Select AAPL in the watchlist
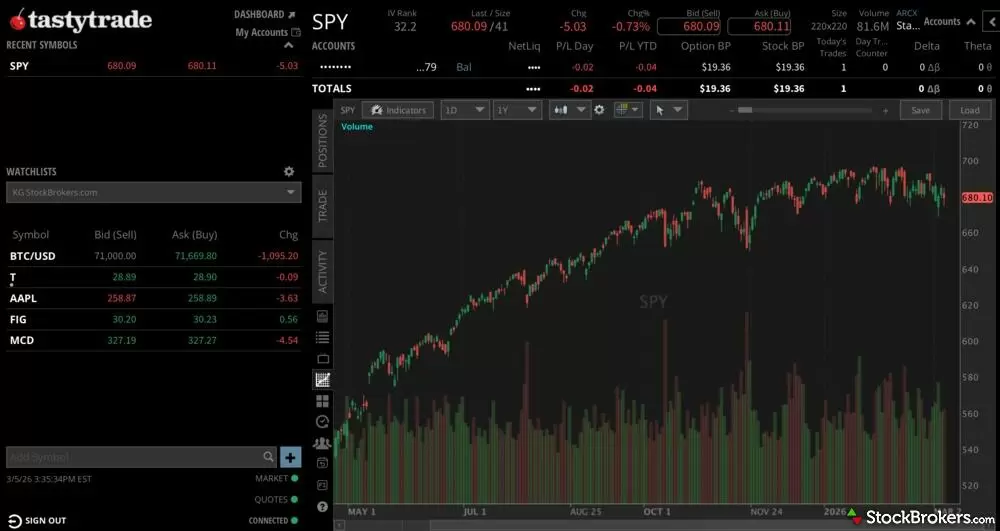The width and height of the screenshot is (1000, 531). [x=153, y=298]
